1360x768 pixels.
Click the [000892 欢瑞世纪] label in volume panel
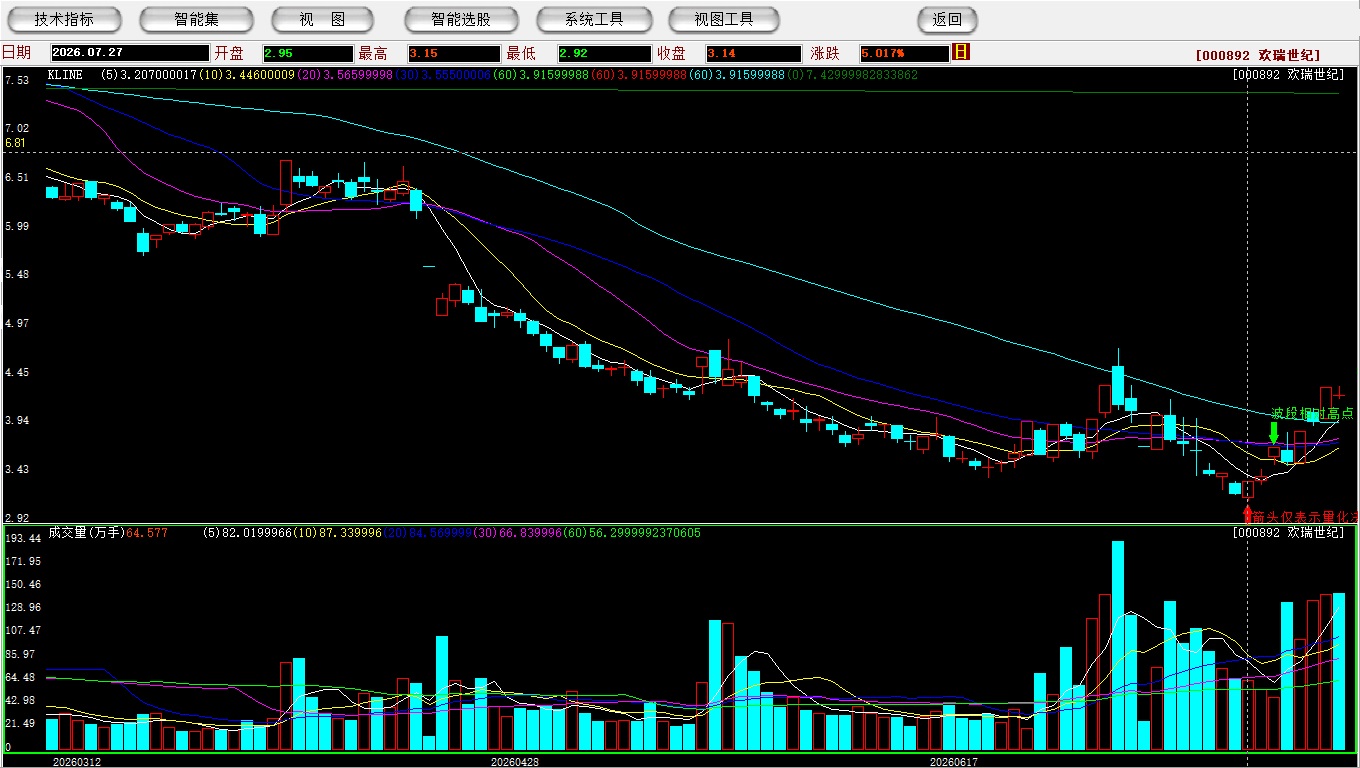pyautogui.click(x=1289, y=533)
